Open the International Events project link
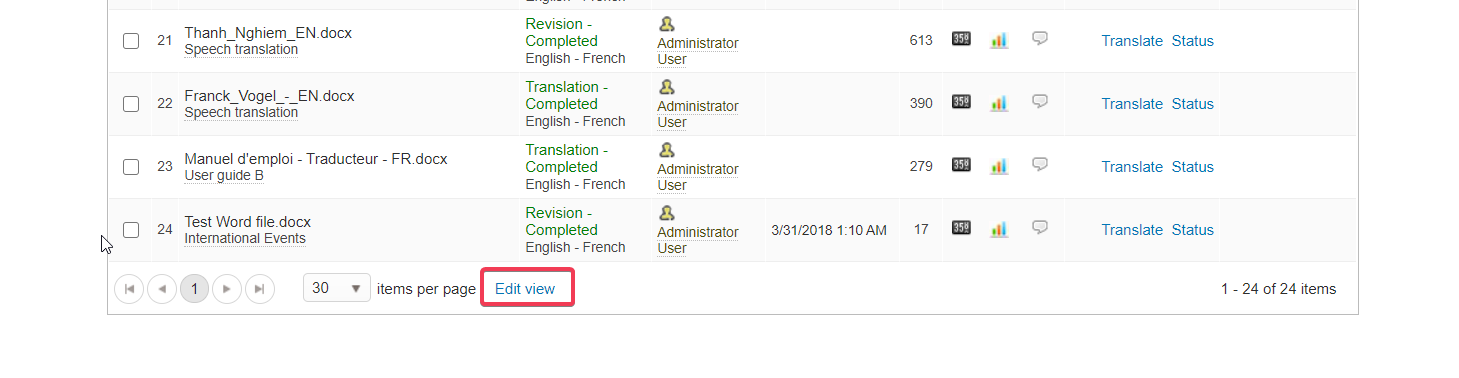 [x=245, y=239]
